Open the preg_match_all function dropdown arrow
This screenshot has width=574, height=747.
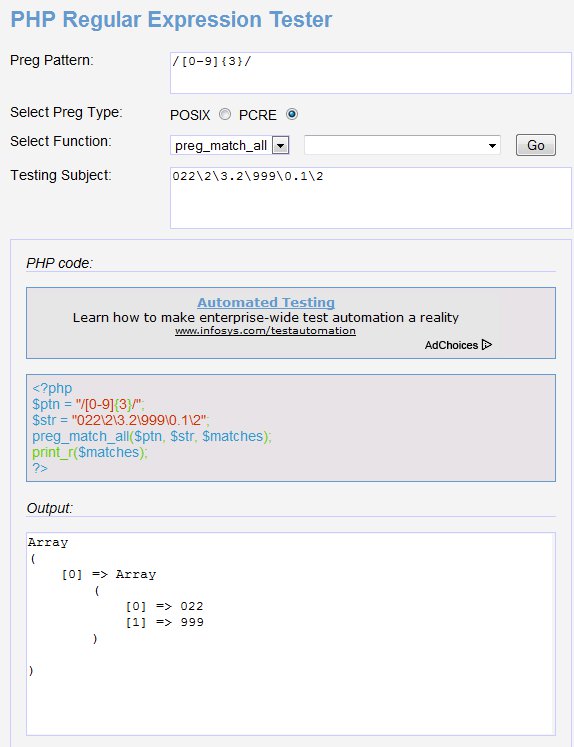[281, 145]
